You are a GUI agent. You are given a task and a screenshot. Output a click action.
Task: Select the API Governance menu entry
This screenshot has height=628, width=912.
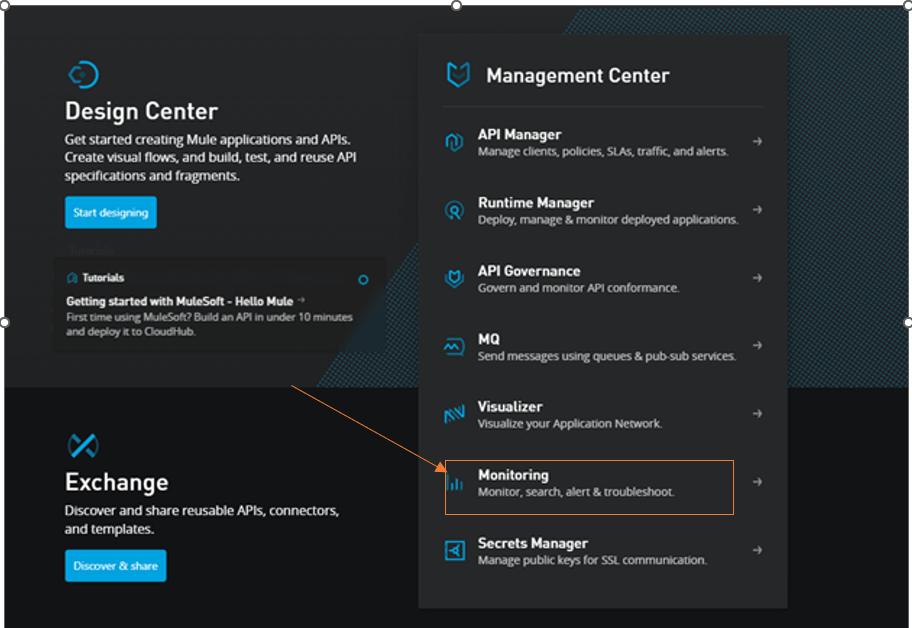[x=525, y=271]
